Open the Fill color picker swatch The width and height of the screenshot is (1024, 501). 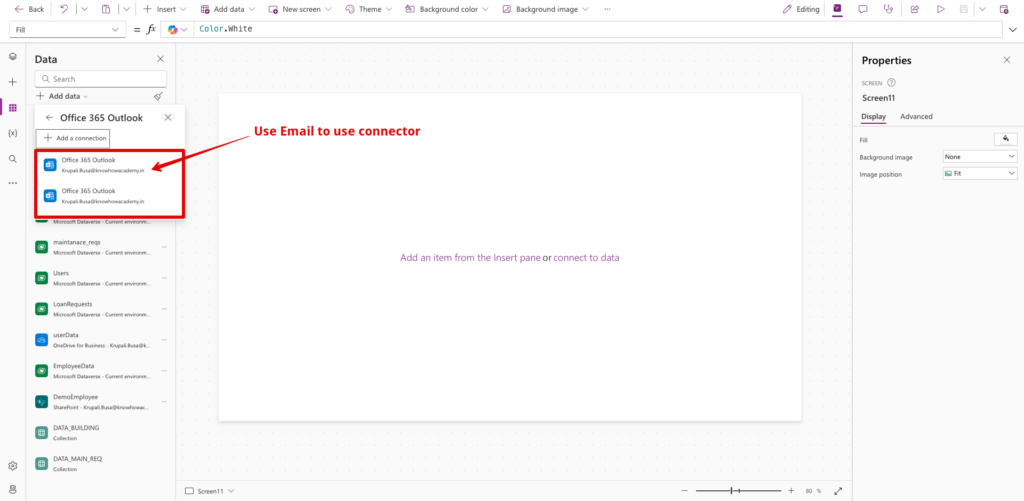1006,139
